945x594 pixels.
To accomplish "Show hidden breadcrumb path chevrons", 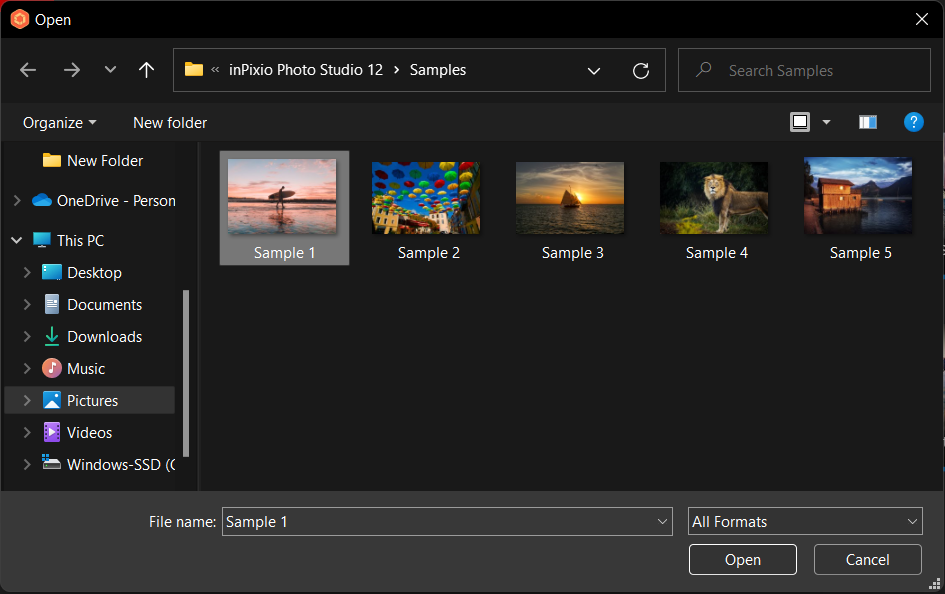I will [215, 70].
